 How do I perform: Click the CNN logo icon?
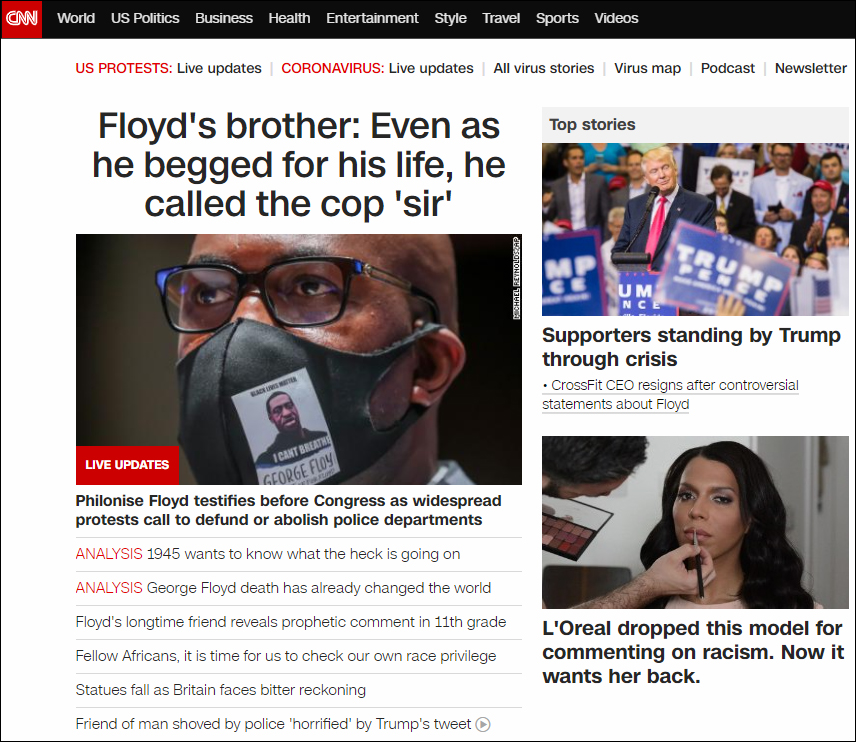tap(21, 19)
